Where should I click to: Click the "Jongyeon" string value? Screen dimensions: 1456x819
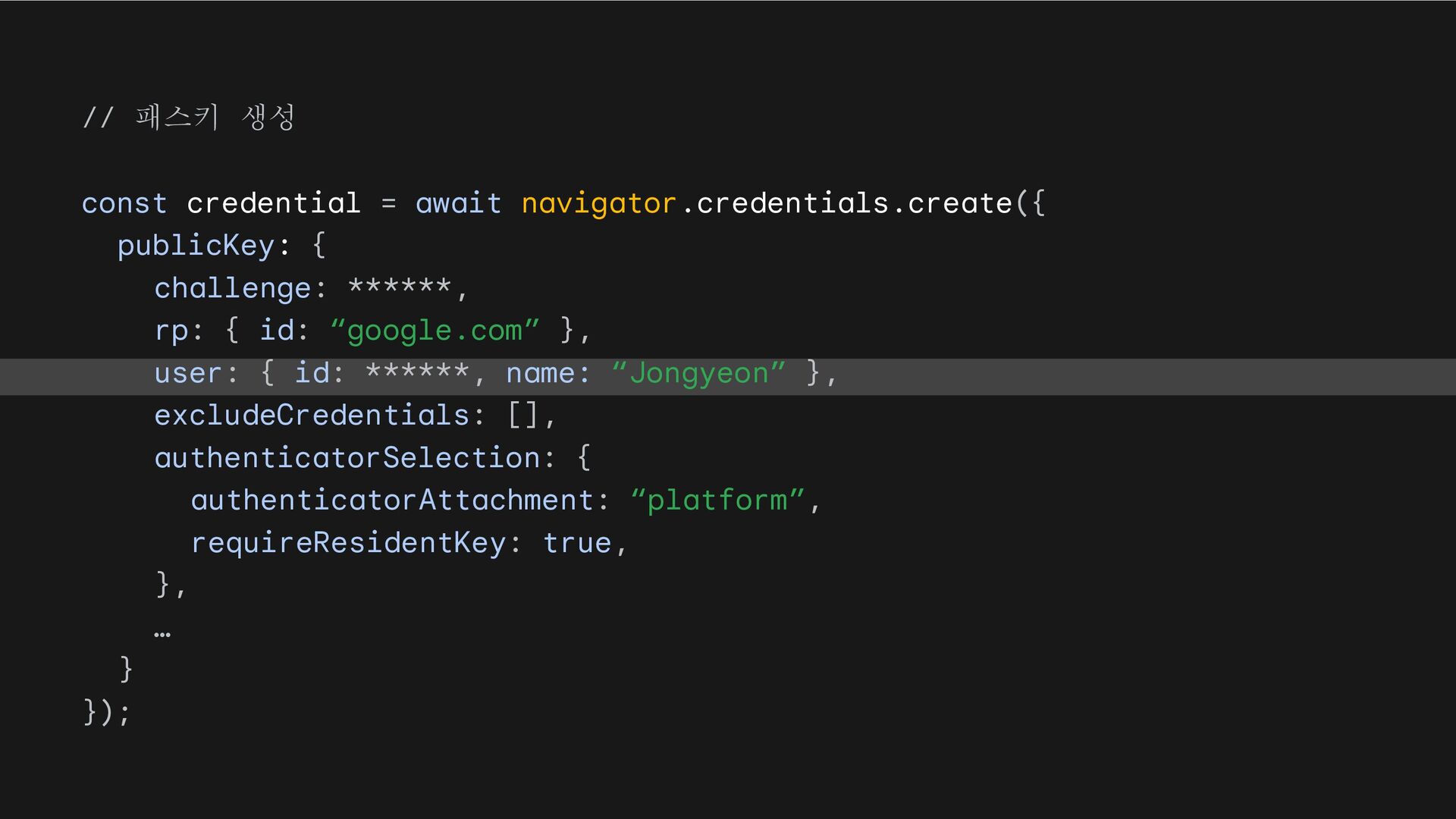[698, 373]
